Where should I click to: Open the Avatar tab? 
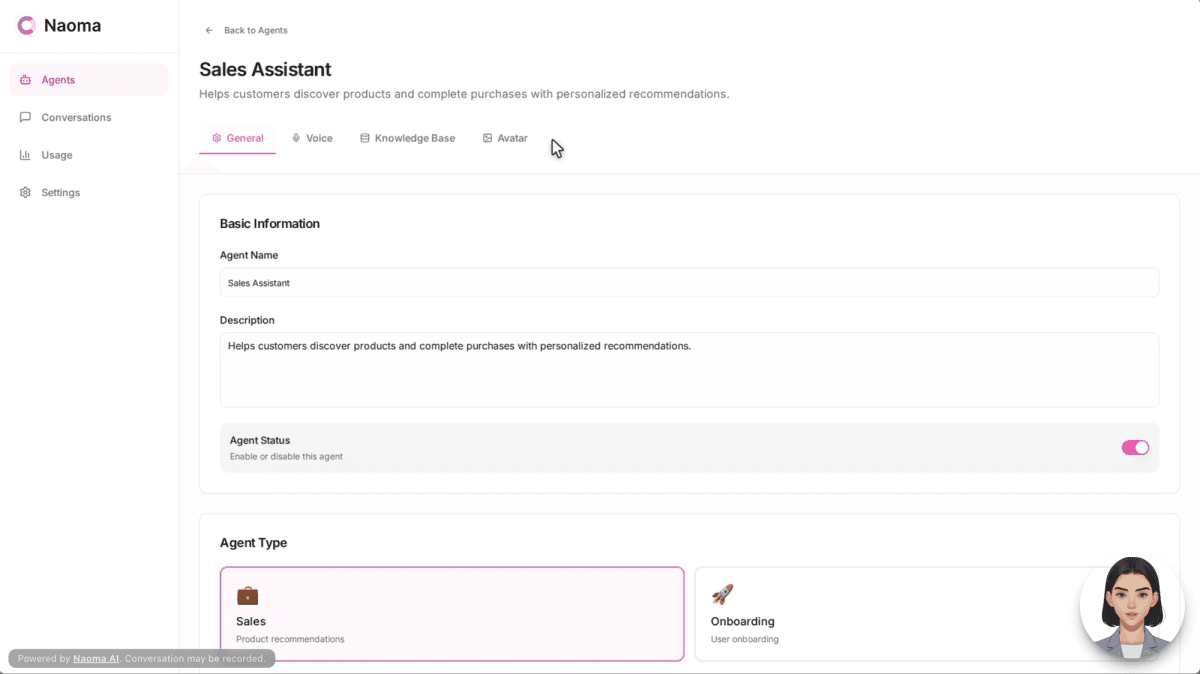(505, 138)
